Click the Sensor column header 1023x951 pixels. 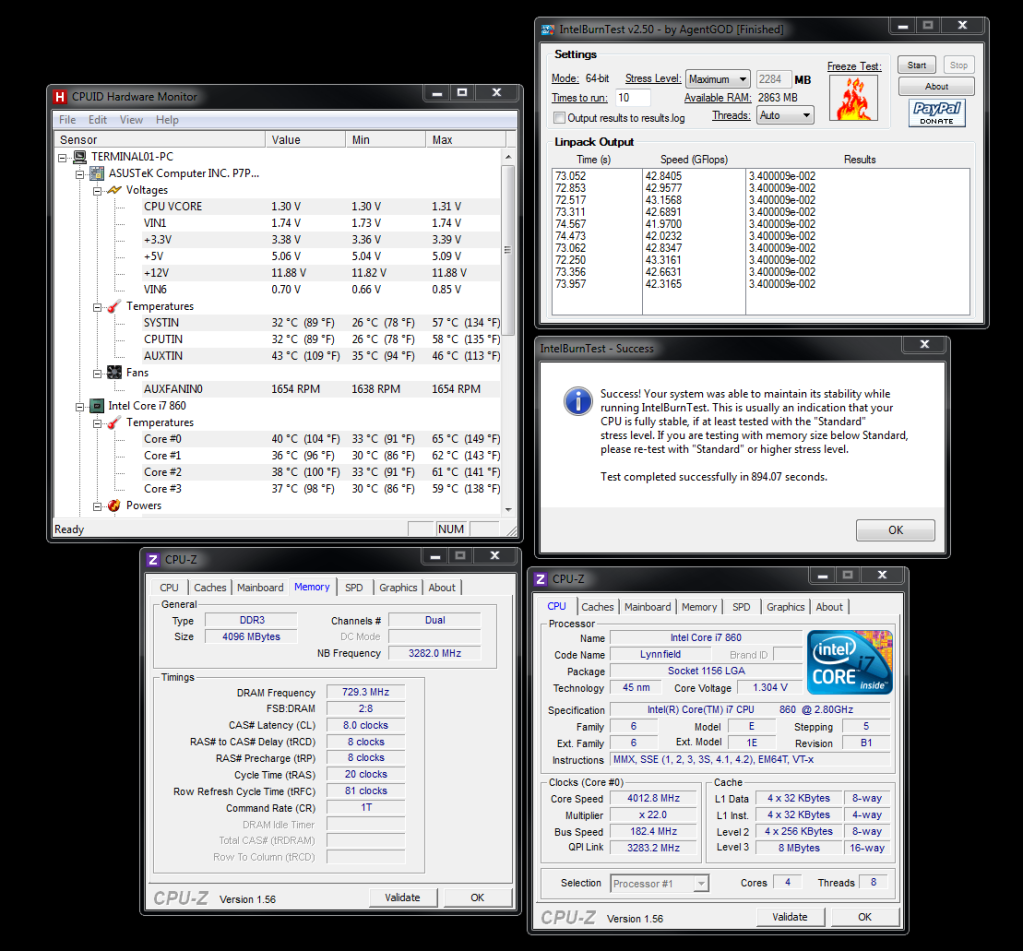159,140
